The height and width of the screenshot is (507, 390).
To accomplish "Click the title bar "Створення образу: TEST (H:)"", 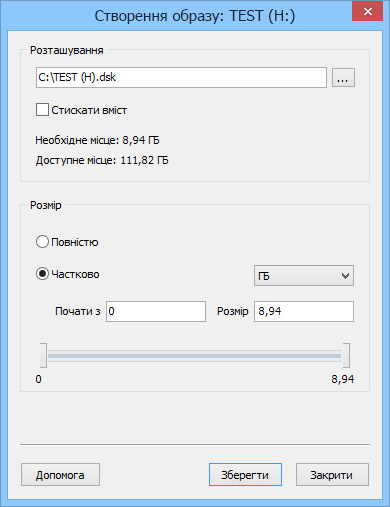I will click(195, 16).
